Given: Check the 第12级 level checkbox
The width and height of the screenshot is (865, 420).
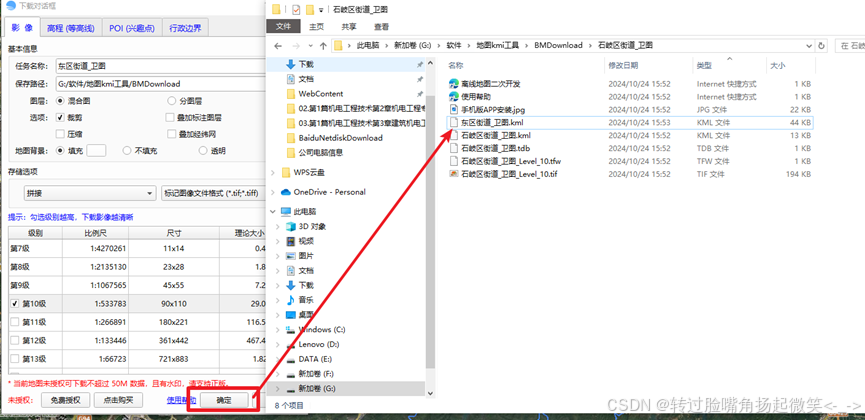Looking at the screenshot, I should coord(15,341).
